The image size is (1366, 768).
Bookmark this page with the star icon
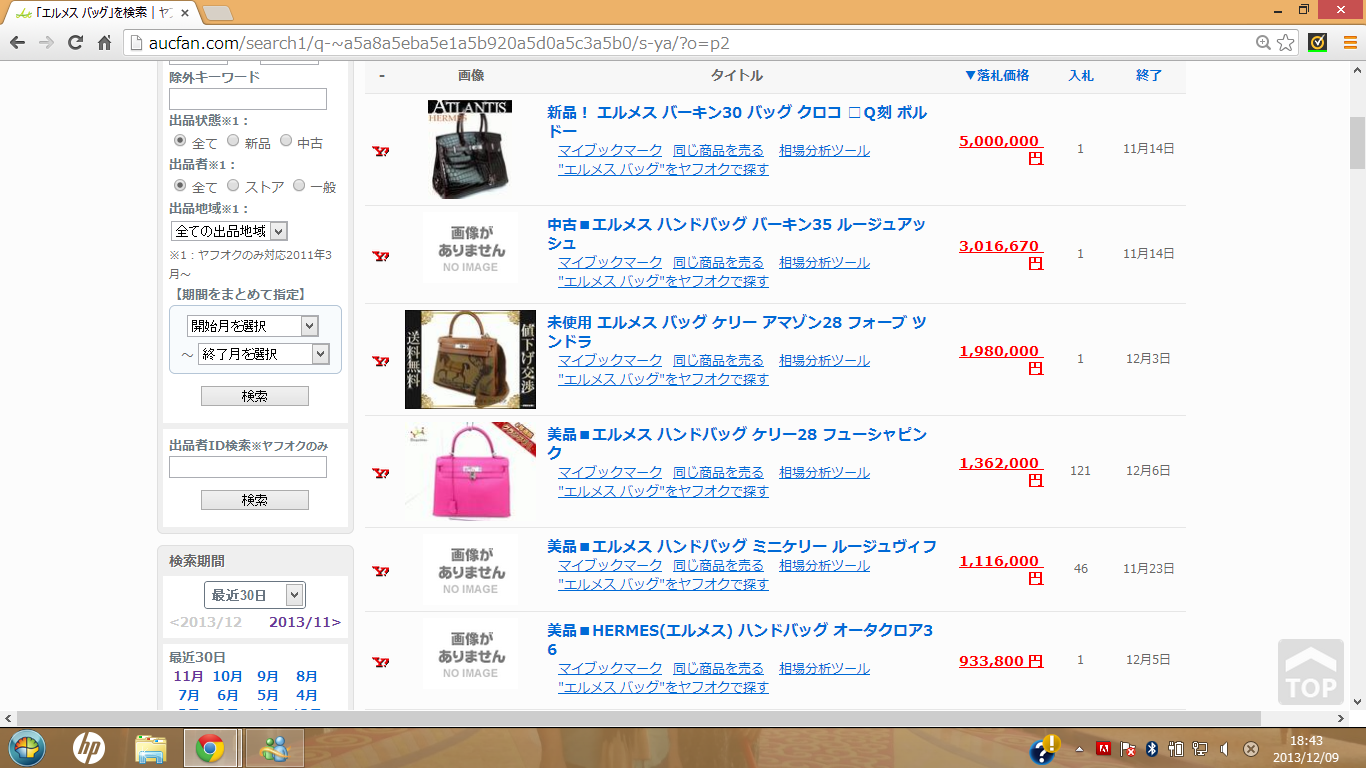tap(1286, 43)
